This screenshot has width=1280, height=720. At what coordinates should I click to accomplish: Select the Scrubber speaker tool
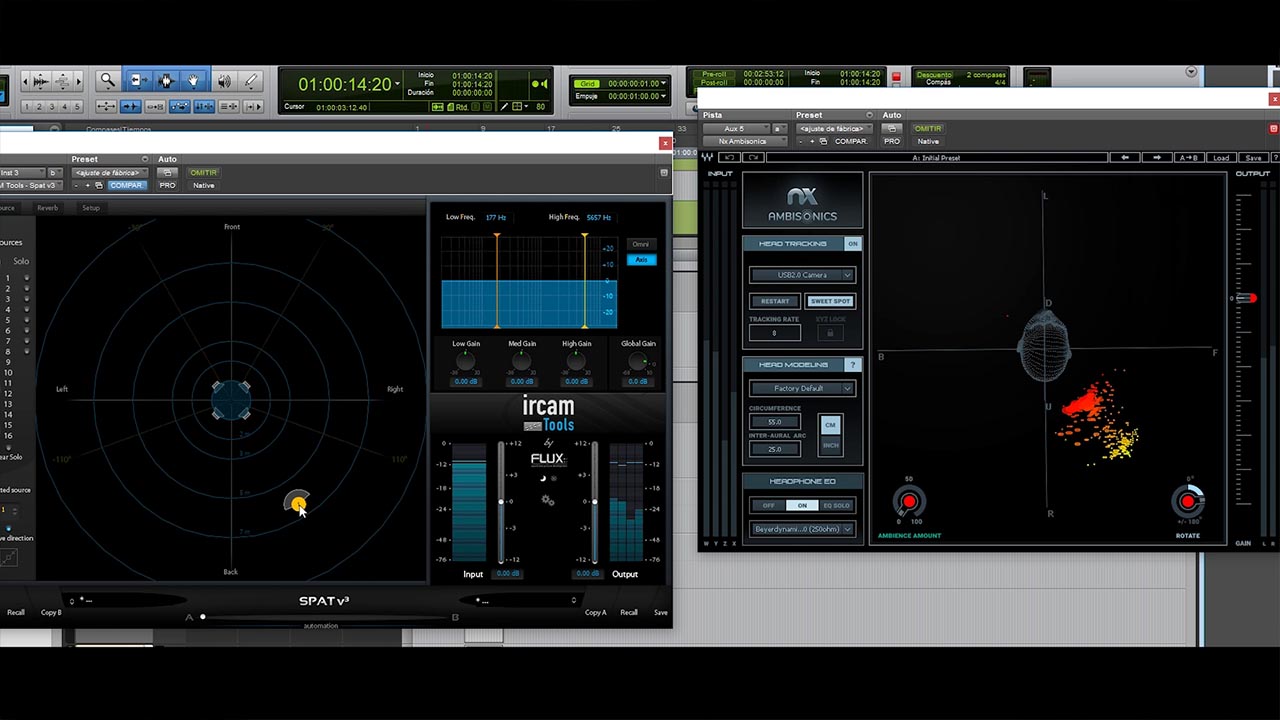click(x=223, y=81)
